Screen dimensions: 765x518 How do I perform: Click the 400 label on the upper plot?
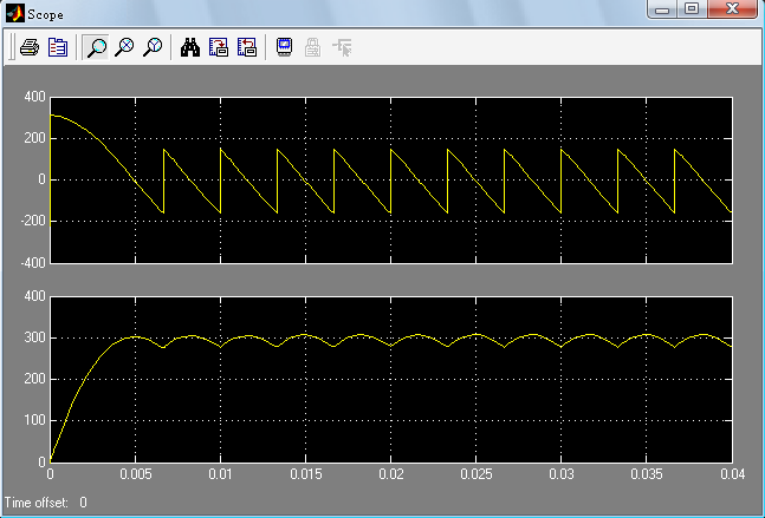coord(35,97)
